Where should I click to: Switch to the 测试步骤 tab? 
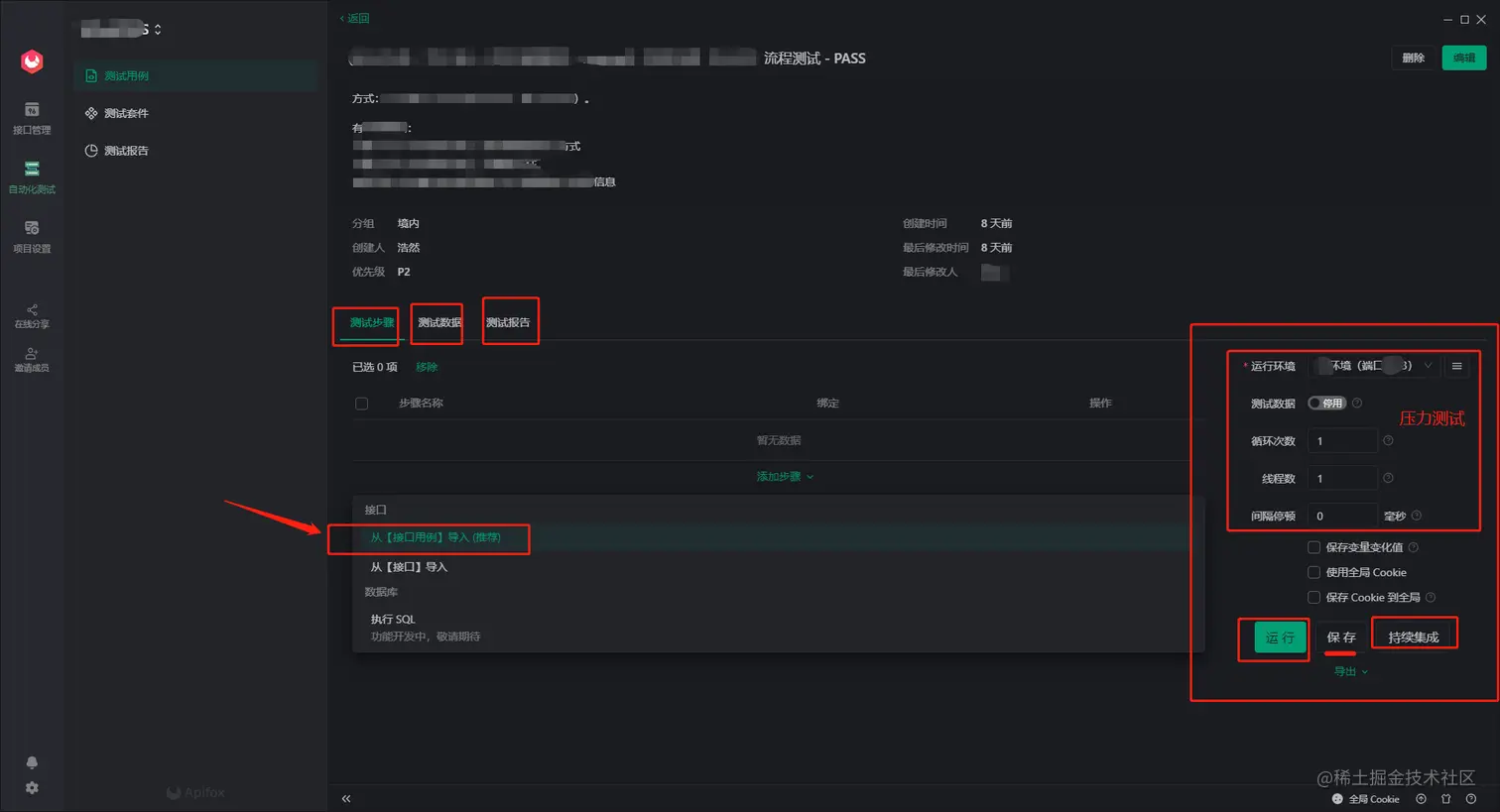click(x=372, y=322)
